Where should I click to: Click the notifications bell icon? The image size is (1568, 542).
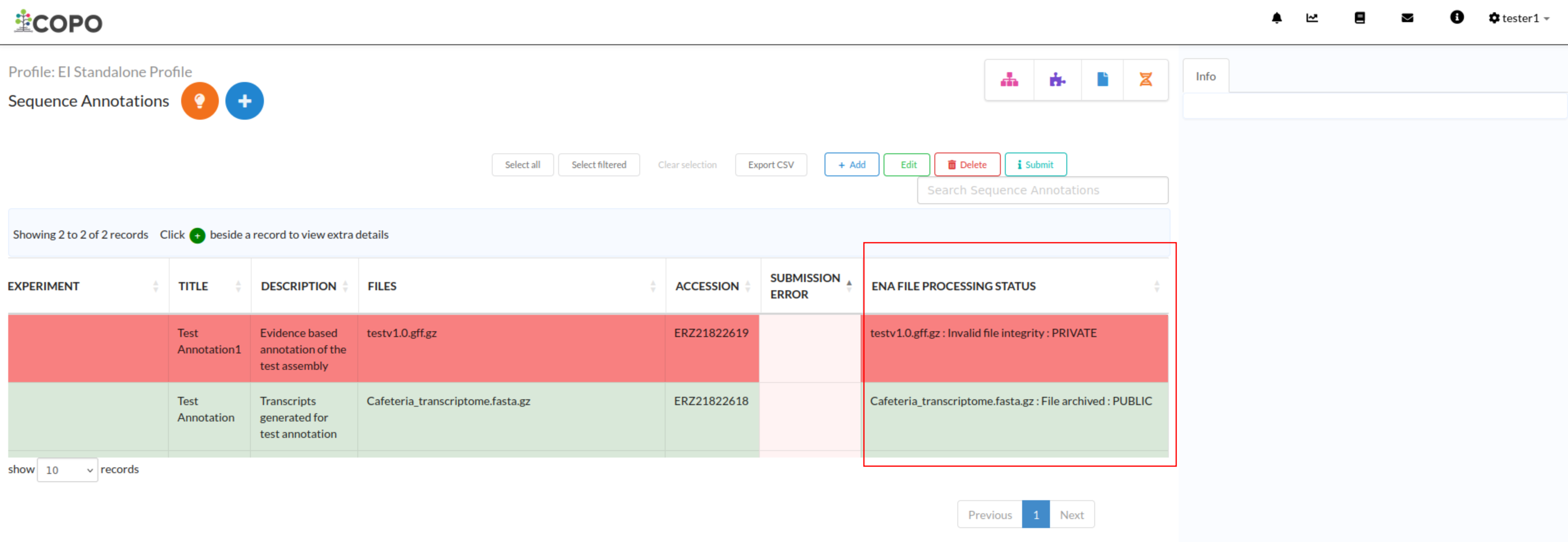click(x=1277, y=18)
